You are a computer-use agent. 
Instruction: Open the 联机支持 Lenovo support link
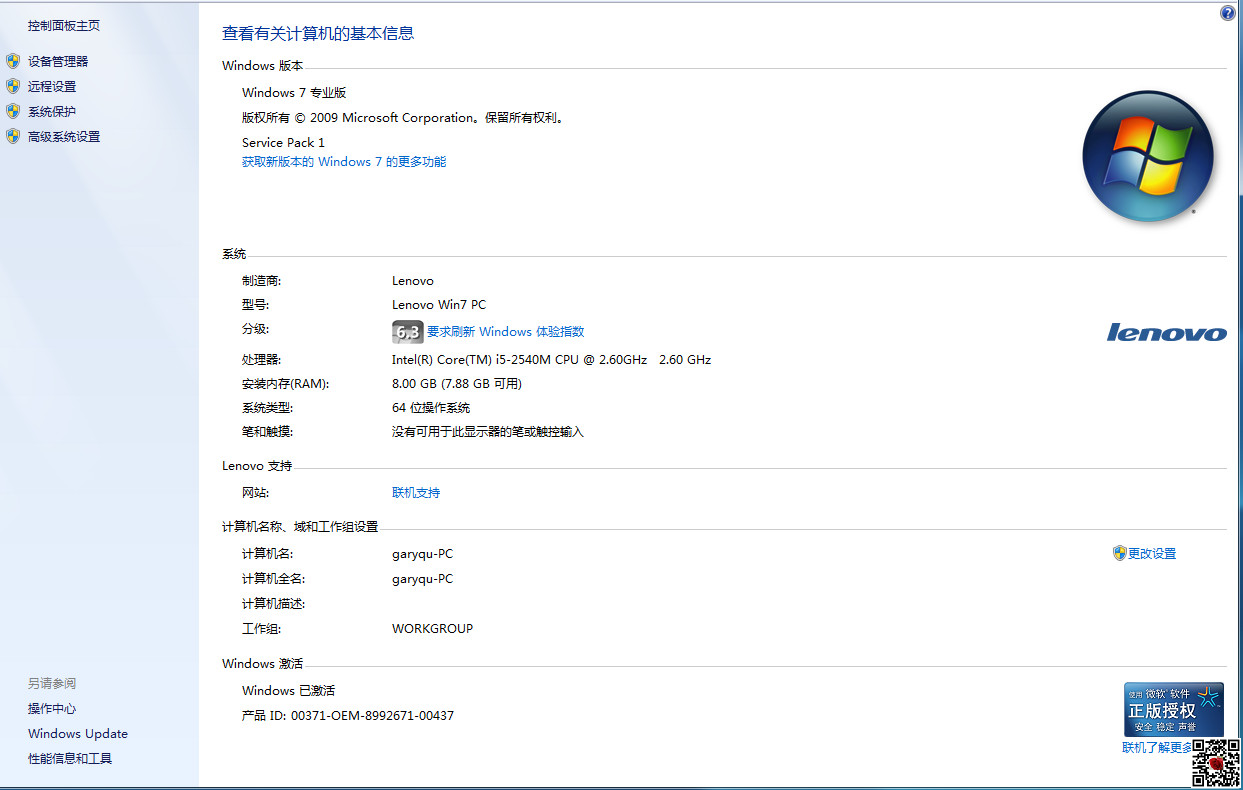pyautogui.click(x=416, y=493)
